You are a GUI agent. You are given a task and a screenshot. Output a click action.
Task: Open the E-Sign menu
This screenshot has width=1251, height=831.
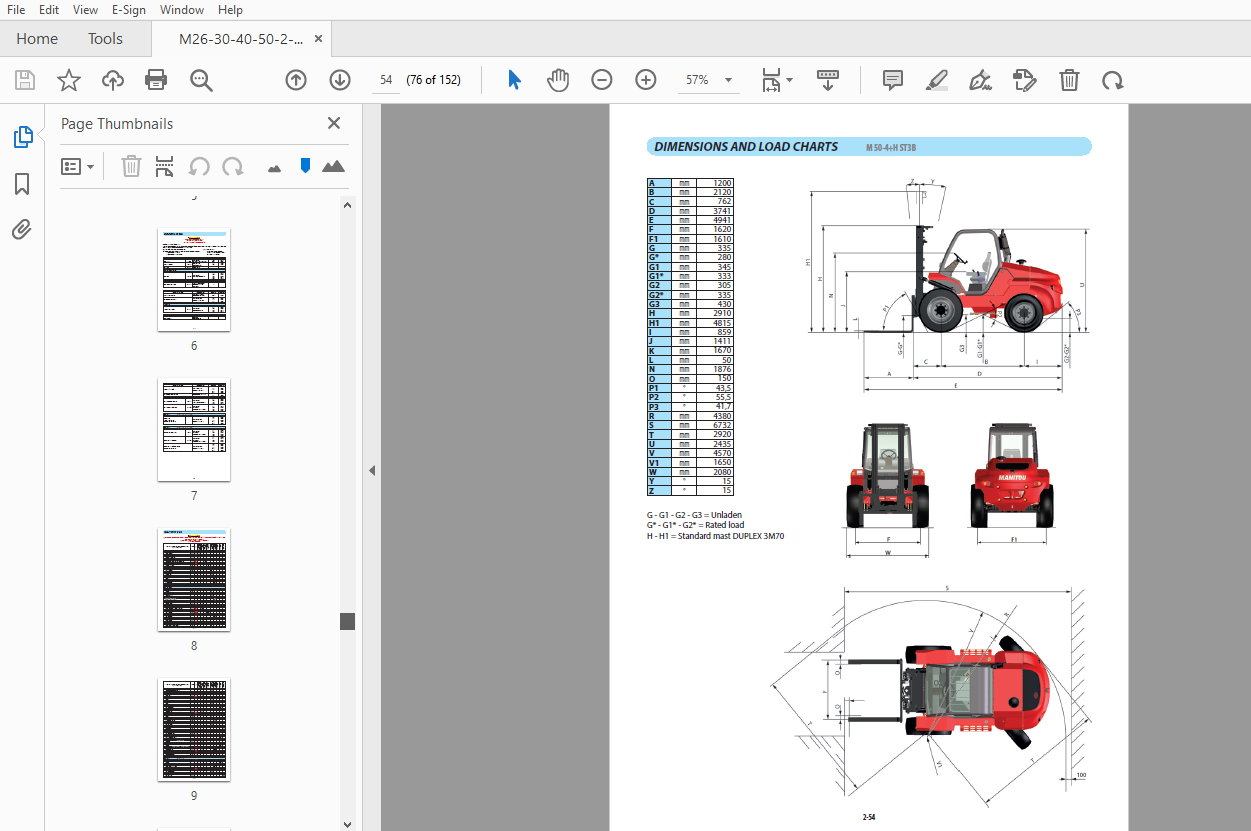point(129,10)
